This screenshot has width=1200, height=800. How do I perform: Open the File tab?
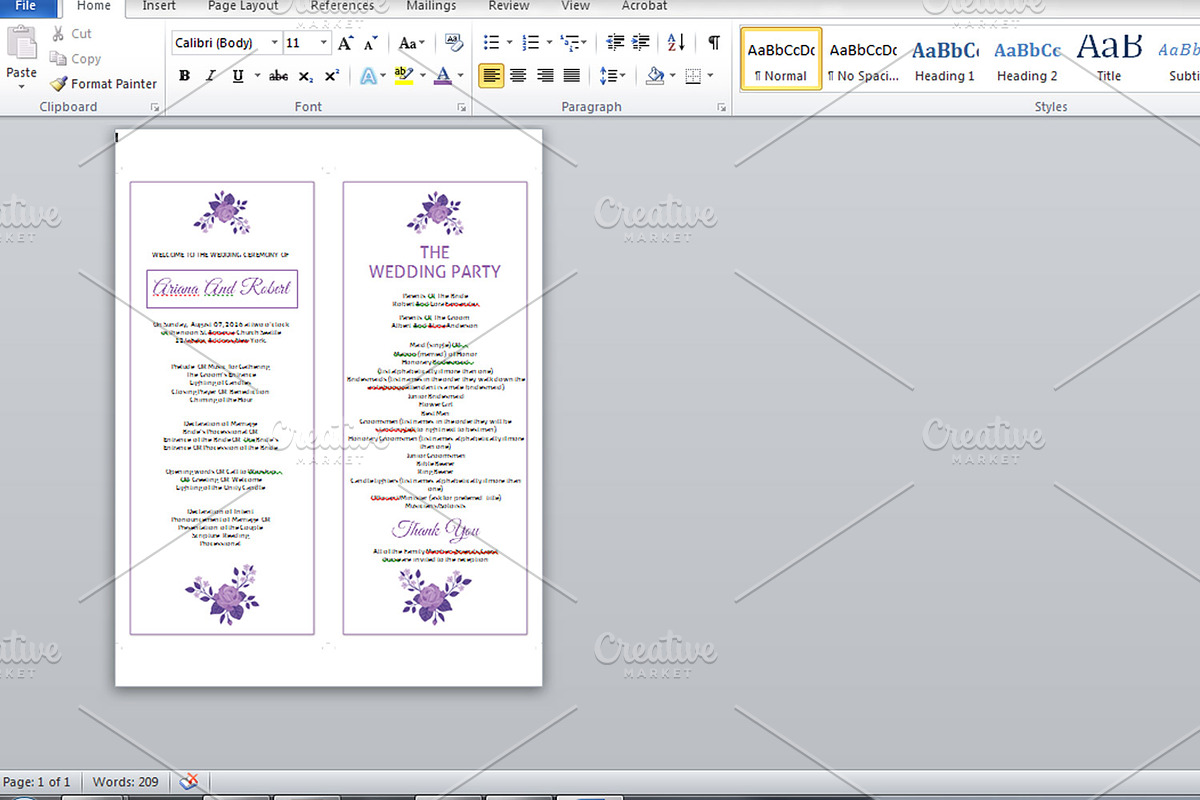click(x=26, y=6)
